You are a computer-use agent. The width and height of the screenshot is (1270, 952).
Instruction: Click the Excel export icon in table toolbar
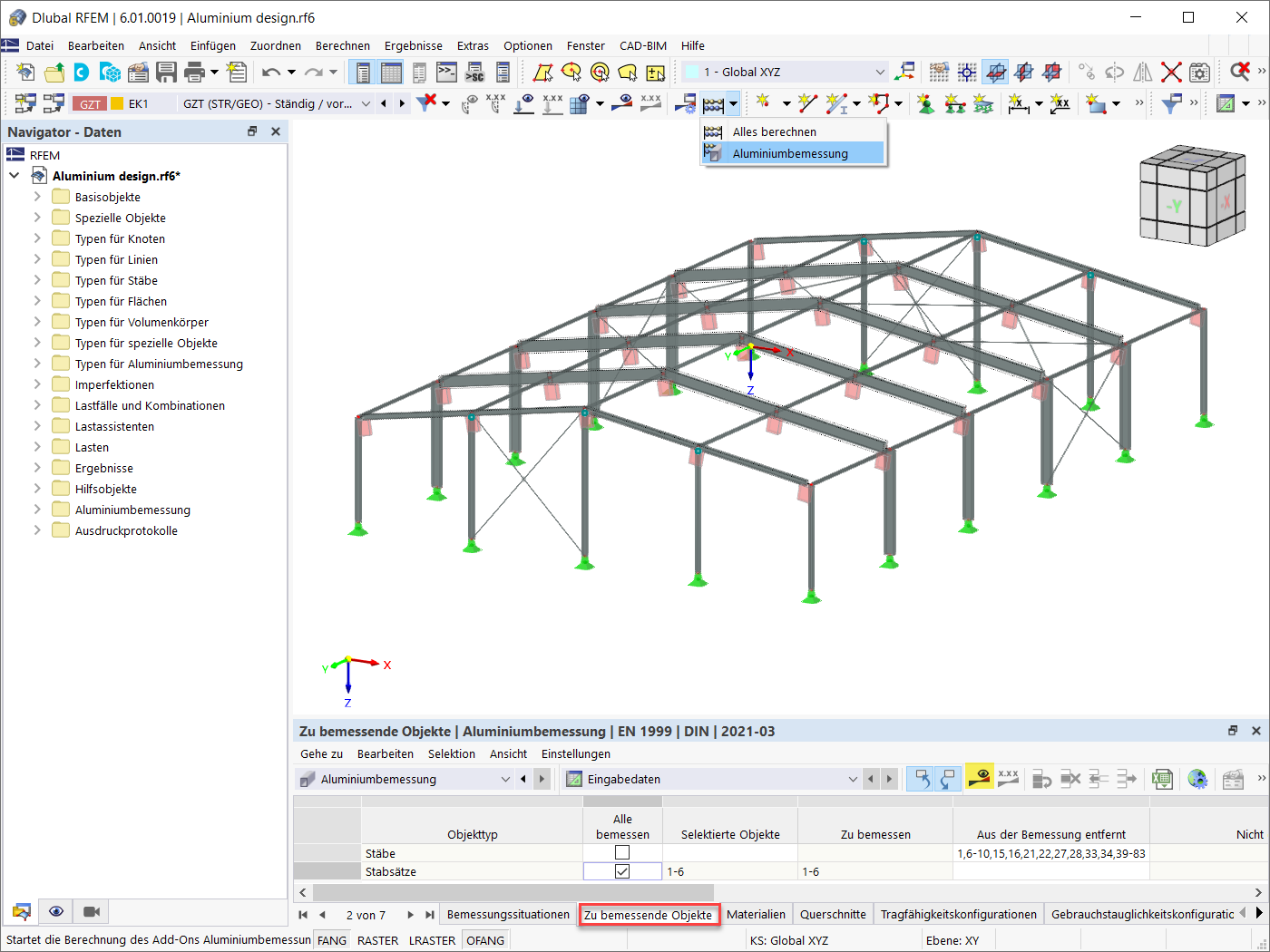[x=1162, y=779]
